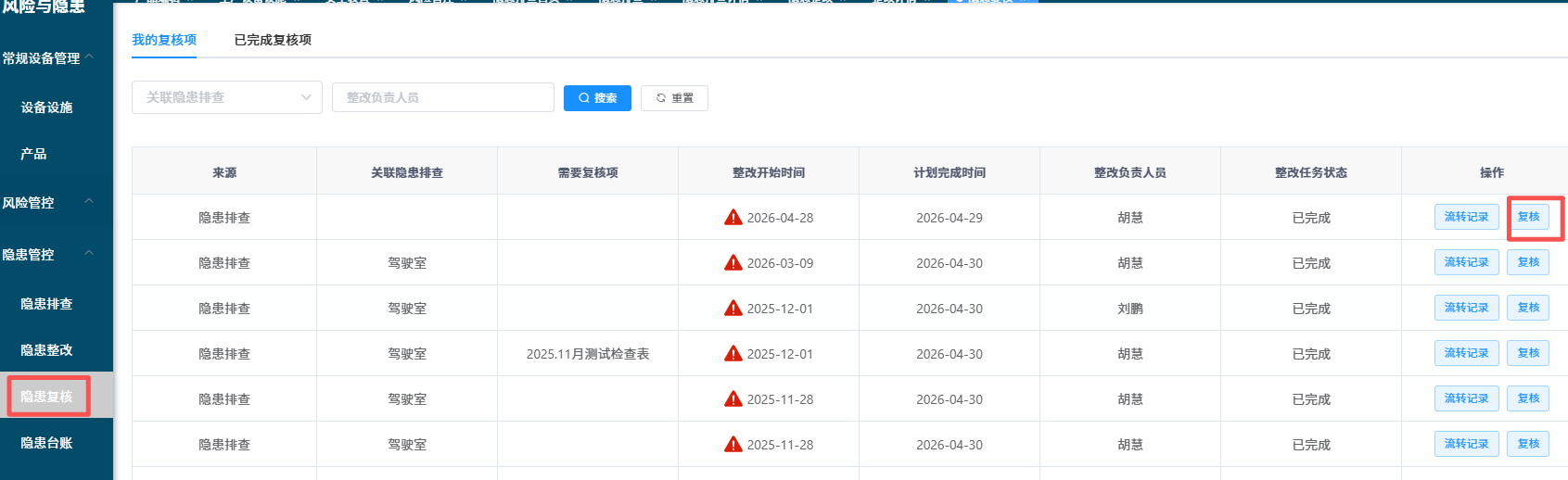Go to 隐患排查 in the sidebar
The width and height of the screenshot is (1568, 480).
pos(46,304)
